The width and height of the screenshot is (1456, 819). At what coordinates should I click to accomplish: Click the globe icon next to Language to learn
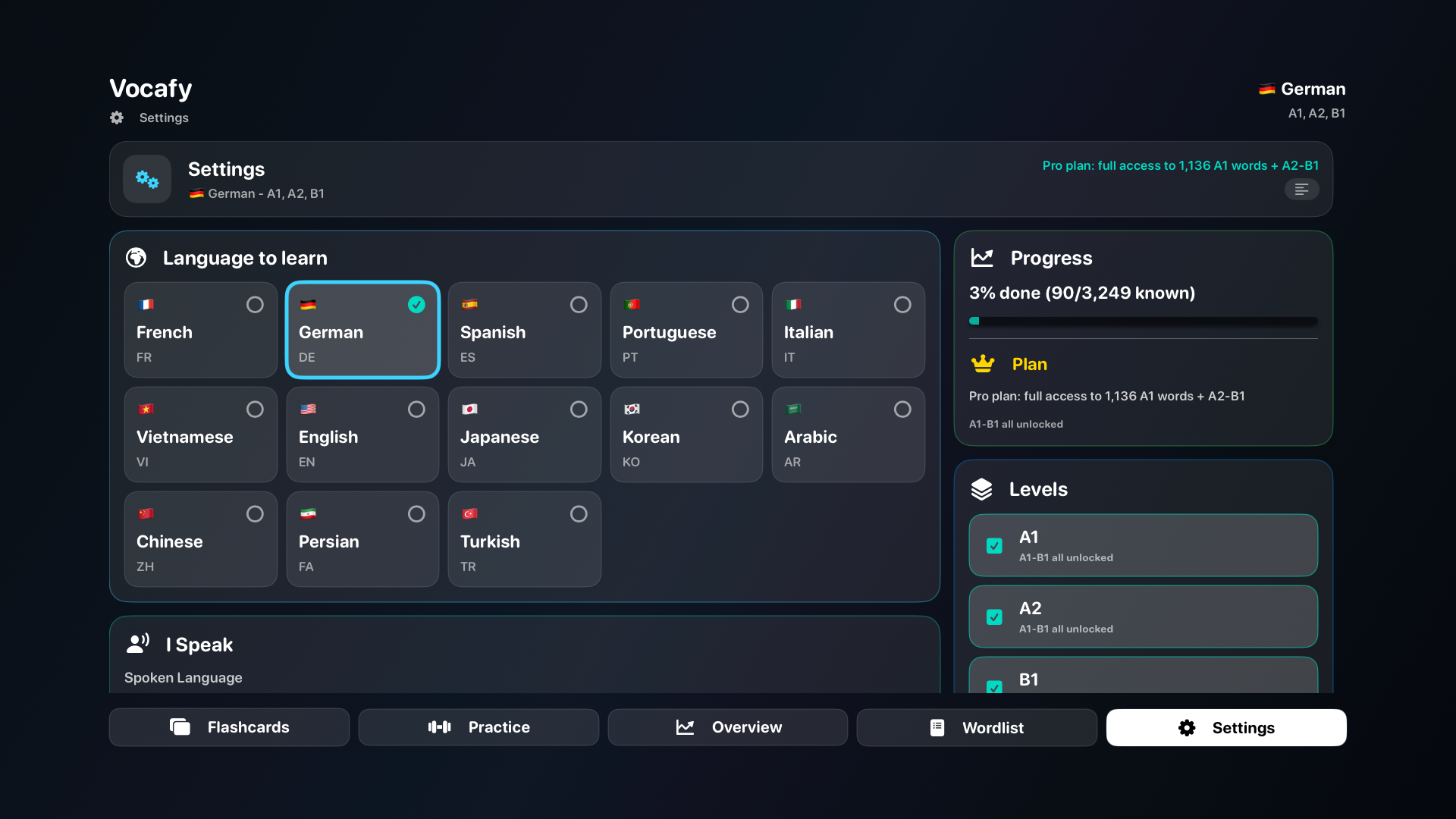(x=136, y=258)
